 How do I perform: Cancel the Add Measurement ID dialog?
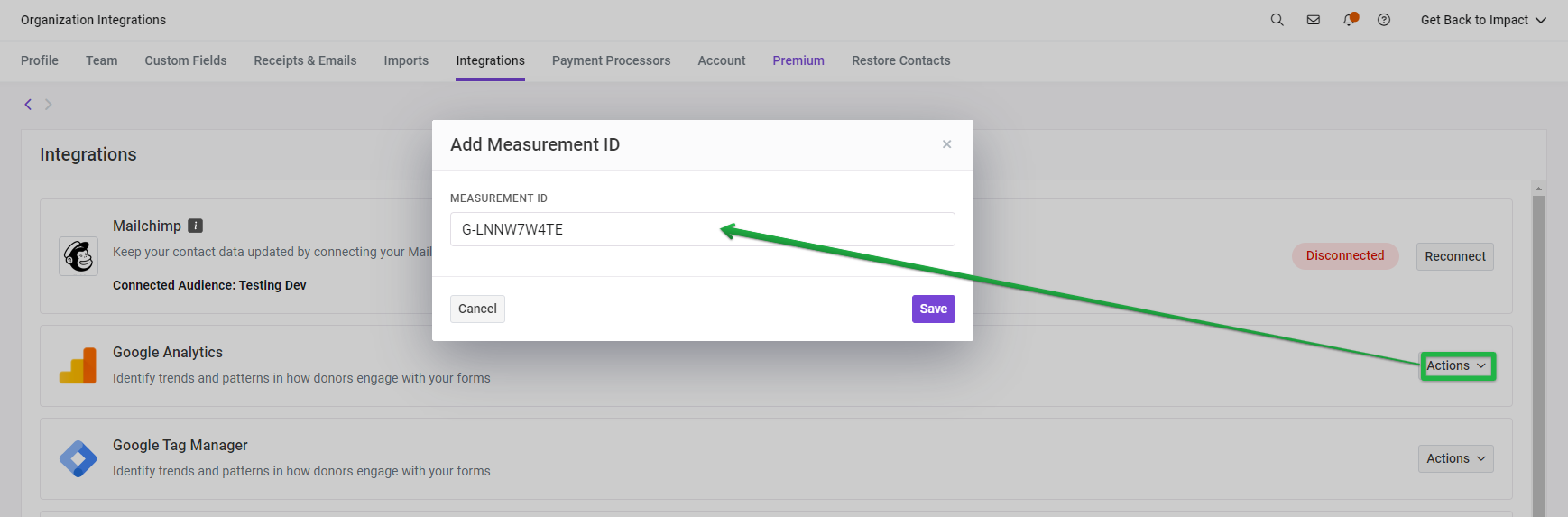point(477,309)
